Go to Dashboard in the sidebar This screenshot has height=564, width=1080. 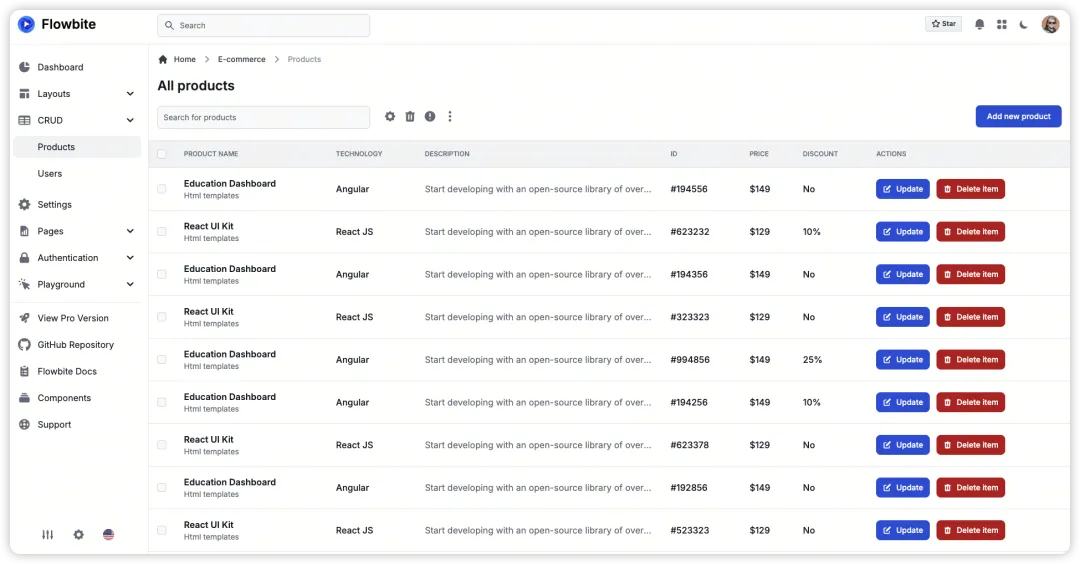[60, 67]
